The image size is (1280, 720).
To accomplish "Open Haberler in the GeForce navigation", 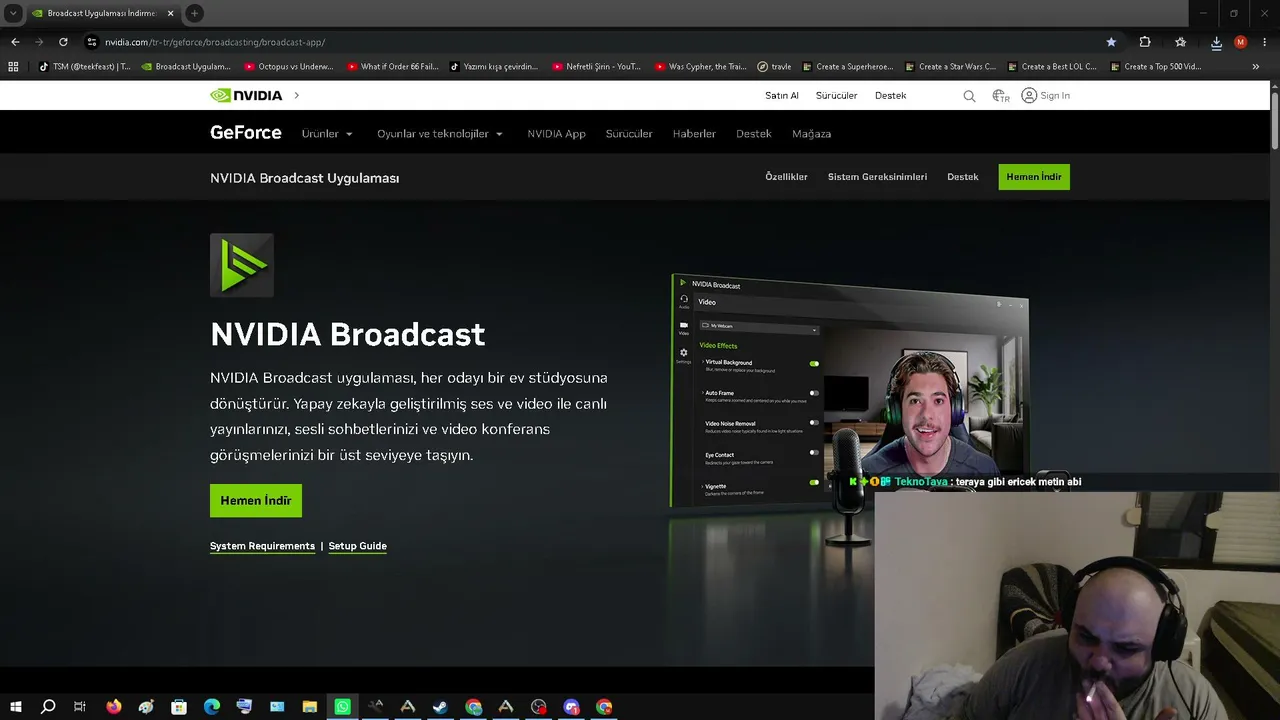I will [694, 134].
